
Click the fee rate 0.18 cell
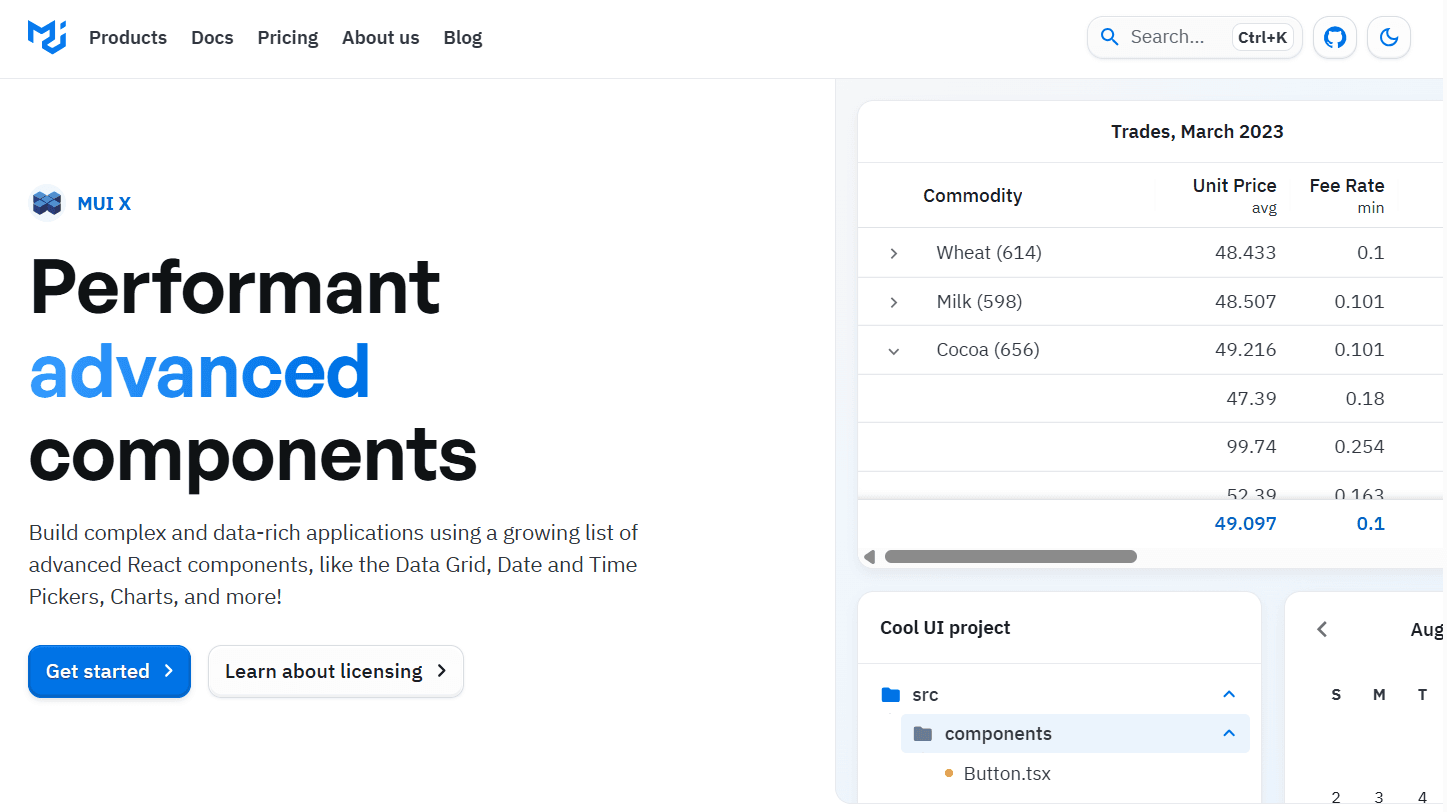1365,399
